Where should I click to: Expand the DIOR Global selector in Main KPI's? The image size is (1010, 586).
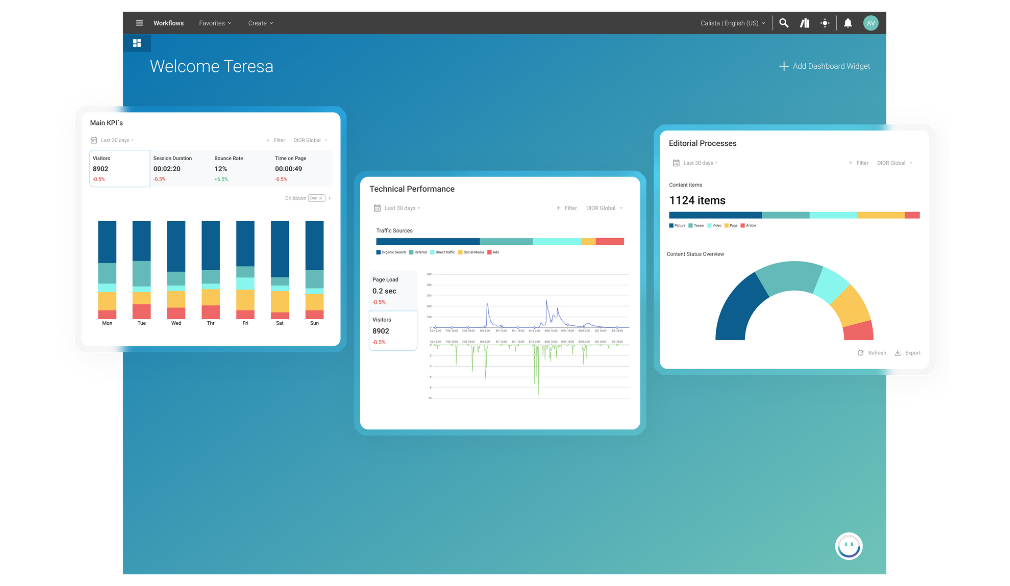point(310,140)
